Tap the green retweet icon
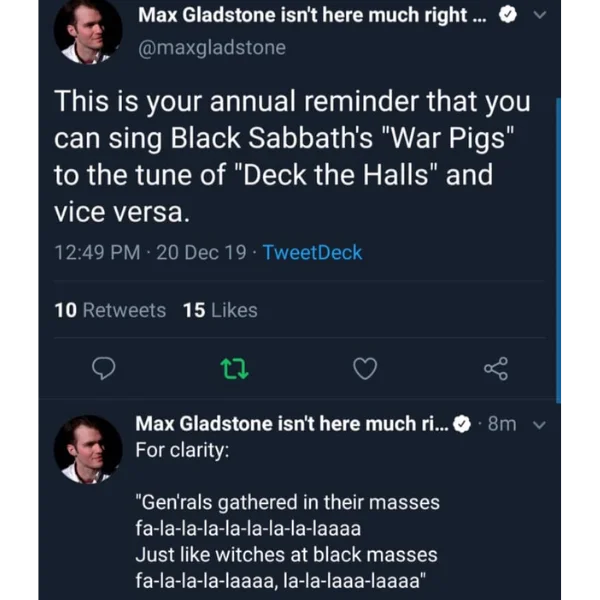 (234, 368)
